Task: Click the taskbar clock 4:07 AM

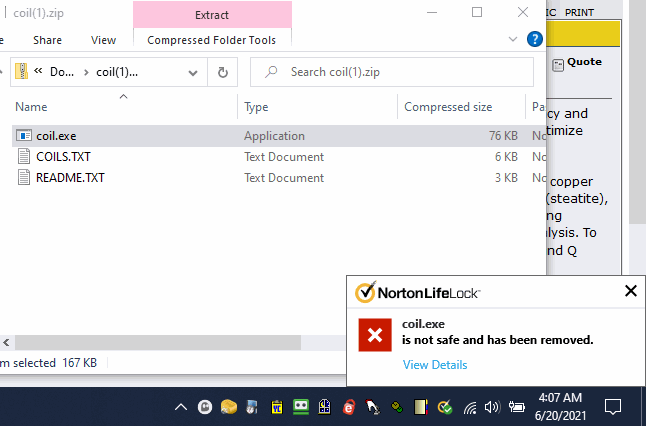Action: point(560,398)
